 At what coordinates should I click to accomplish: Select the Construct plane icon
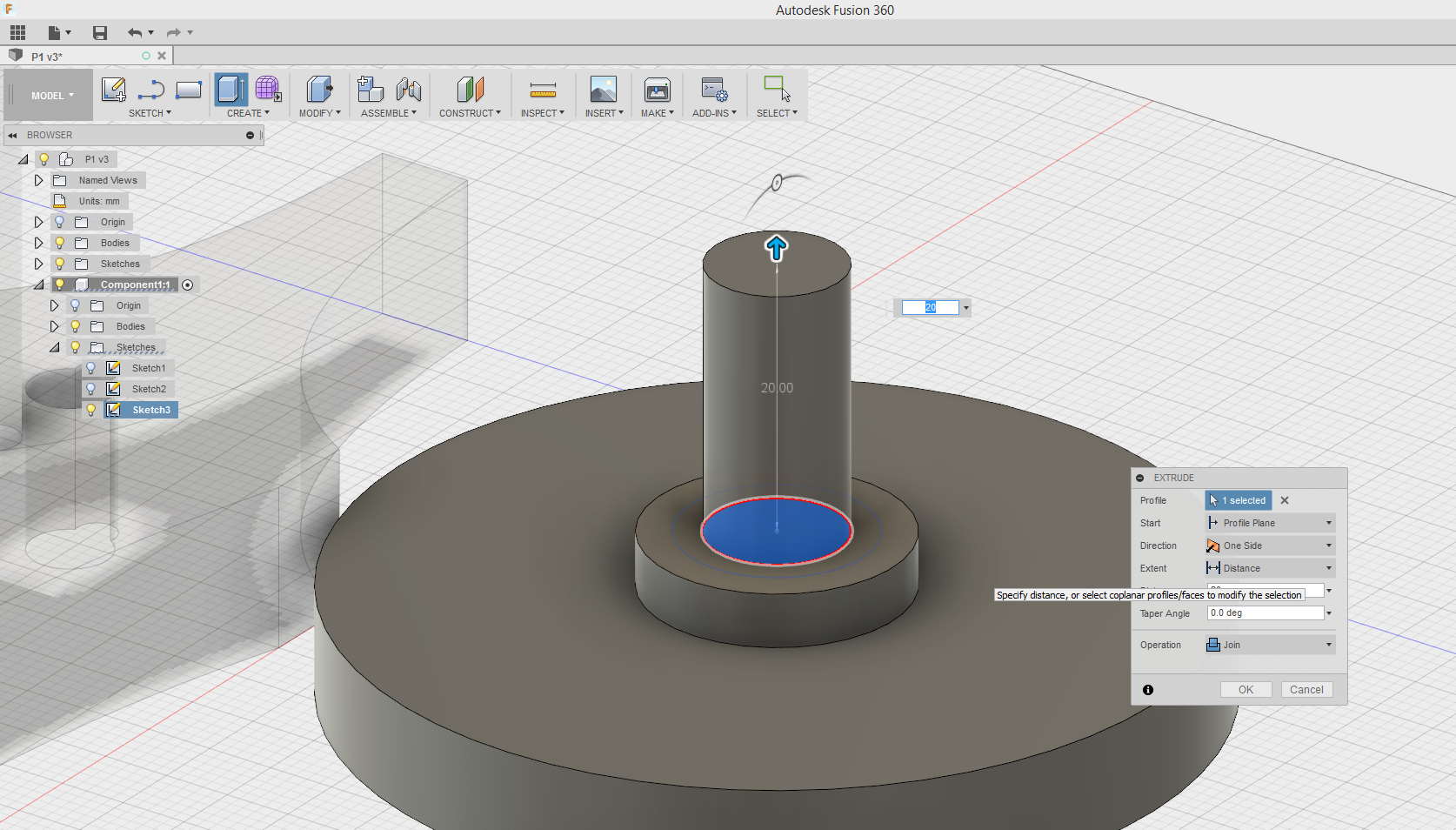coord(470,90)
